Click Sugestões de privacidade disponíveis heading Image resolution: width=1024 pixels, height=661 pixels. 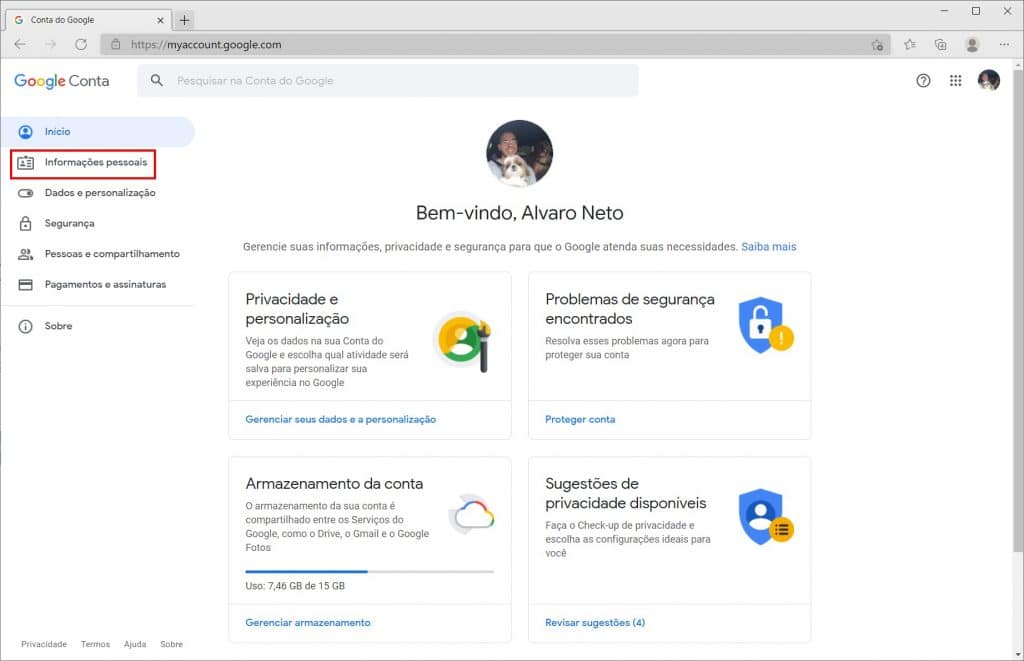click(626, 494)
